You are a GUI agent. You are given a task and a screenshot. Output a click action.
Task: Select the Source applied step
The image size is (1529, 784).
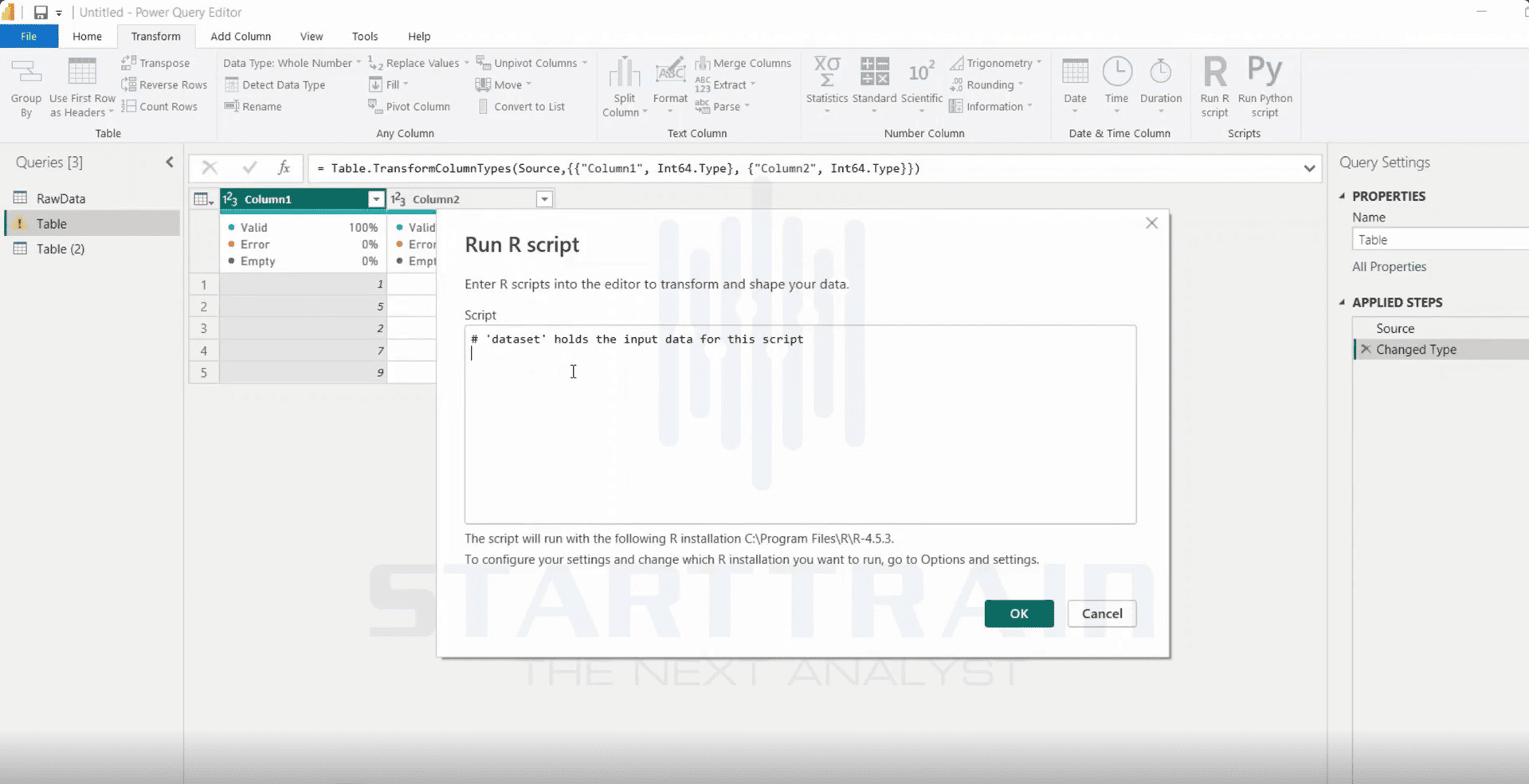(x=1441, y=328)
